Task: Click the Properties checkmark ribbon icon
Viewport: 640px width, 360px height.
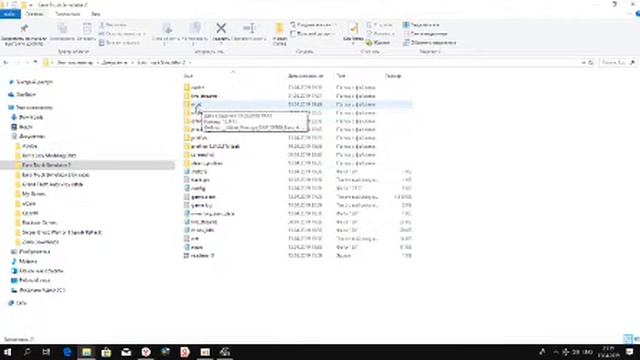Action: [354, 28]
